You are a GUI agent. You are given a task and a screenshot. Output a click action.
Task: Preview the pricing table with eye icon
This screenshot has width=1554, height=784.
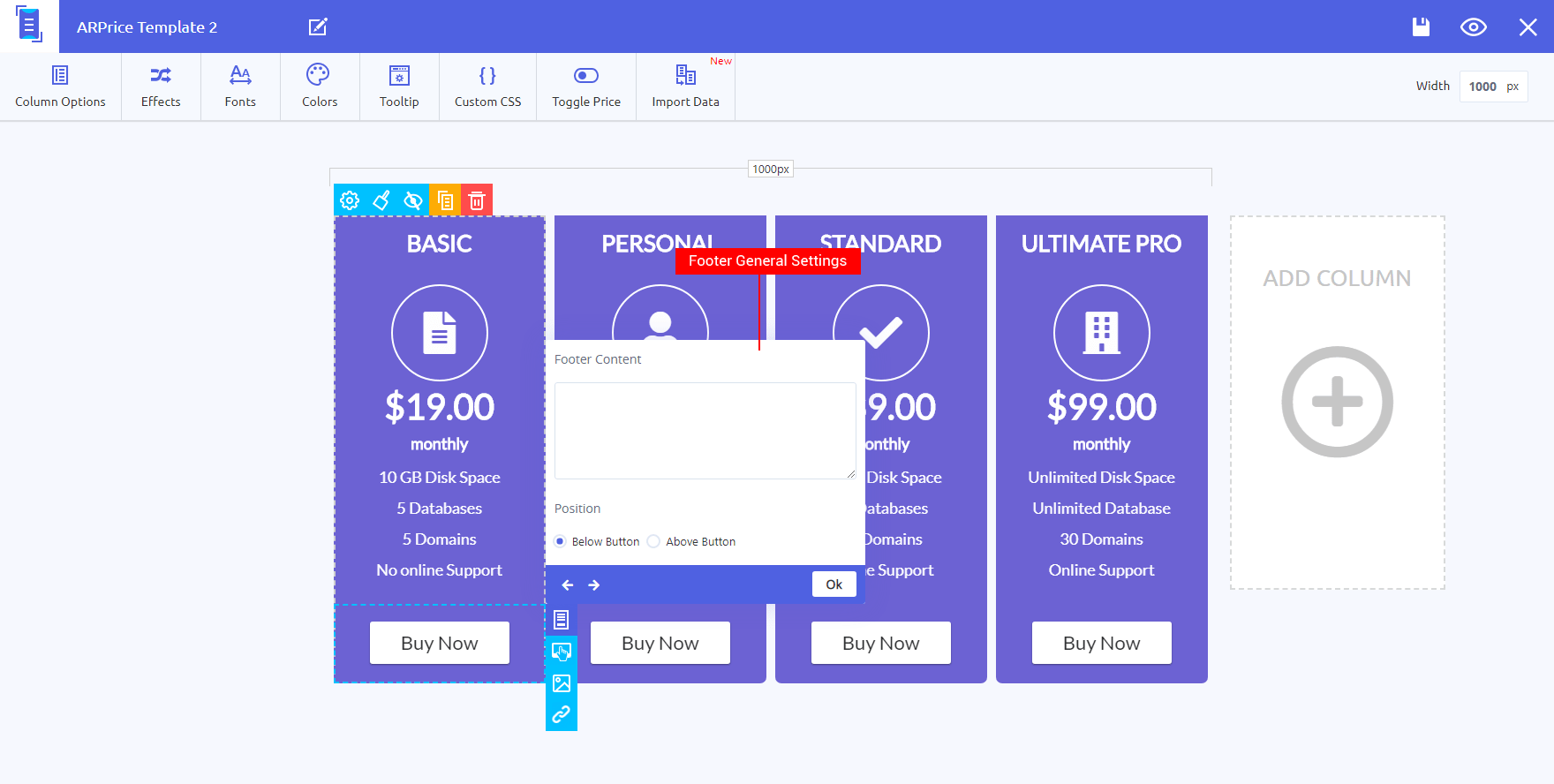click(x=1474, y=27)
